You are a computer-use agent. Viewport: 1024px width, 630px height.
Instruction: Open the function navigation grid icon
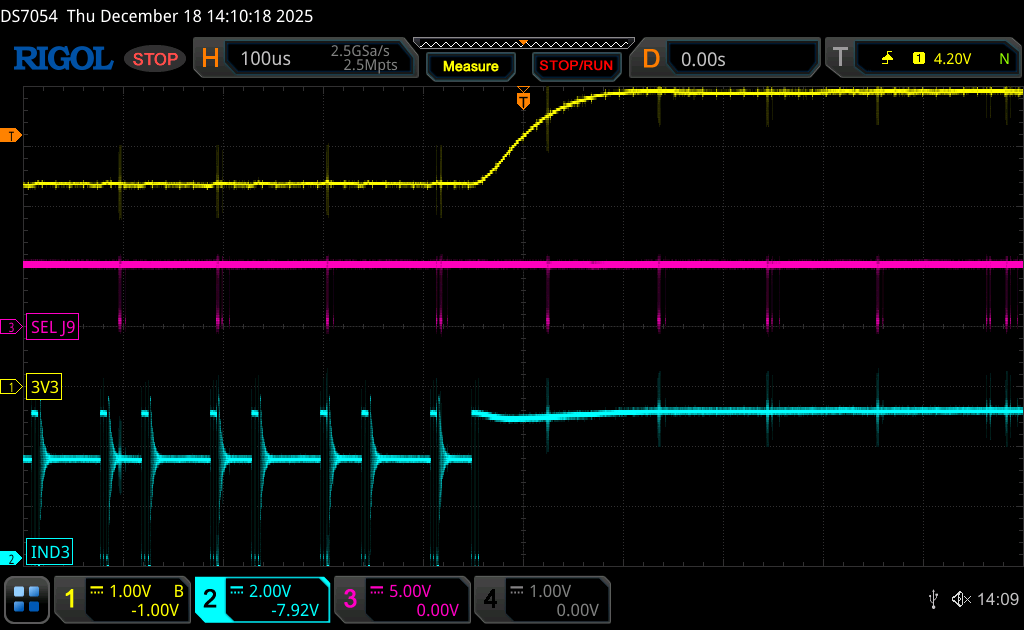[27, 599]
